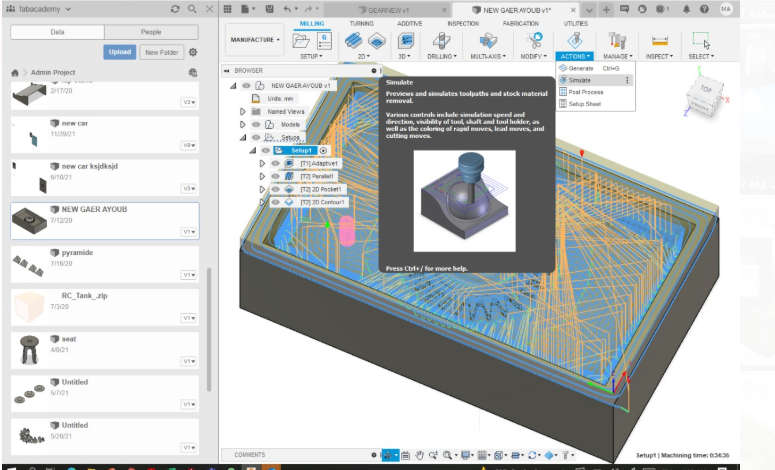Click the Multi-Axis toolpath icon
Screen dimensions: 775x470
coord(488,41)
